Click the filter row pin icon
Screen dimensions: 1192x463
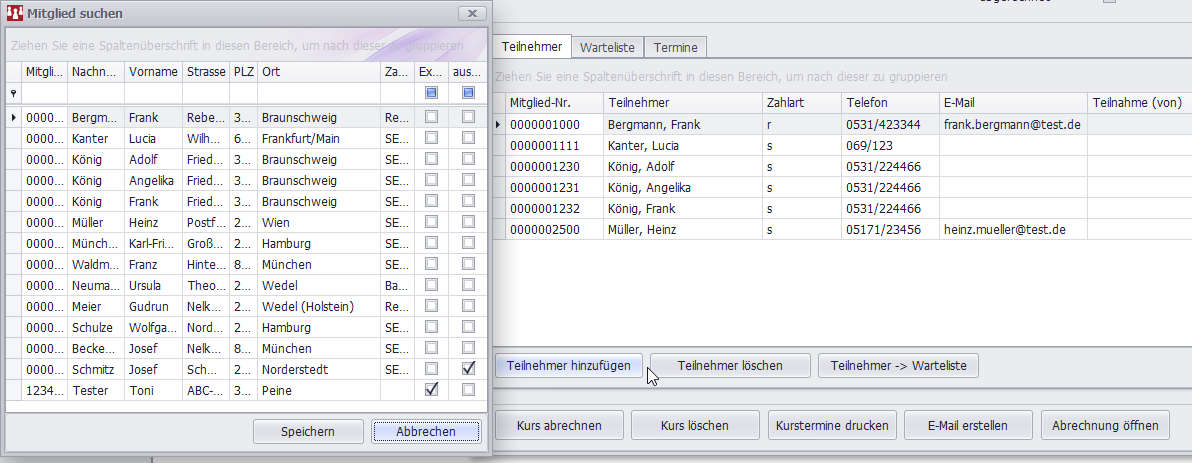(14, 93)
